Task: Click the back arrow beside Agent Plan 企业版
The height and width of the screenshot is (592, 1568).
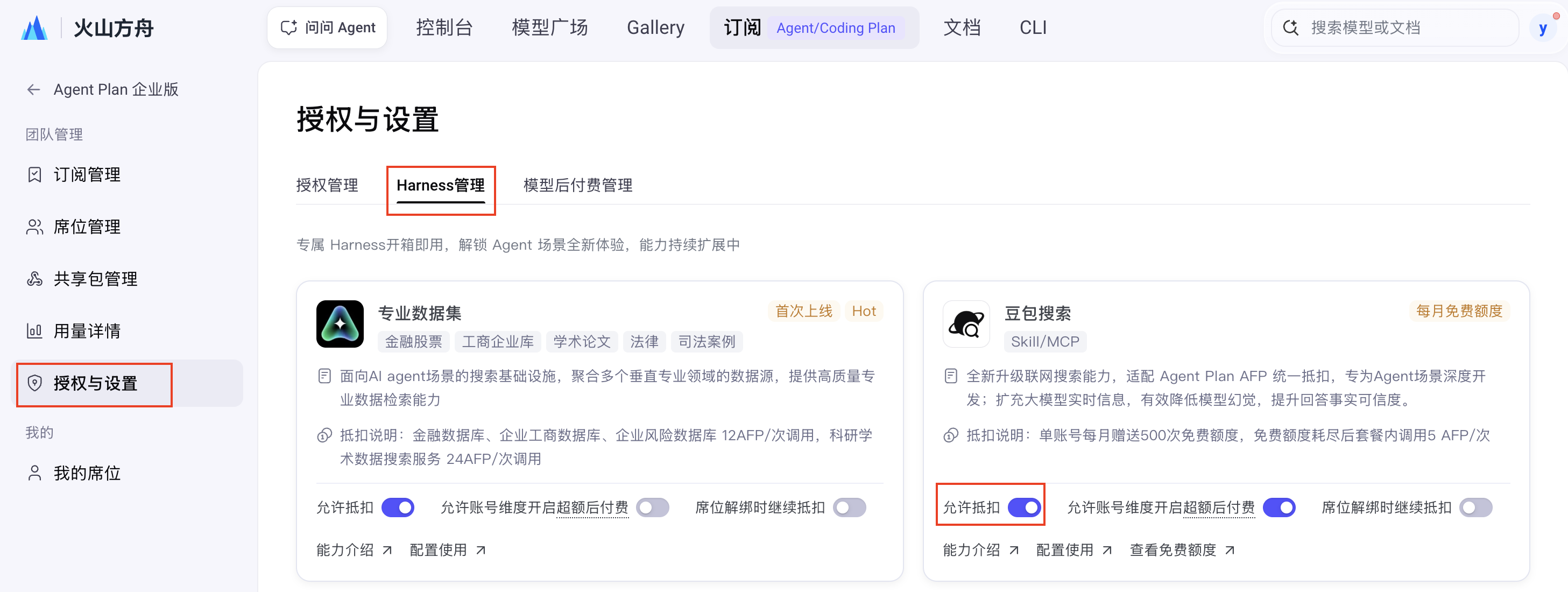Action: (33, 89)
